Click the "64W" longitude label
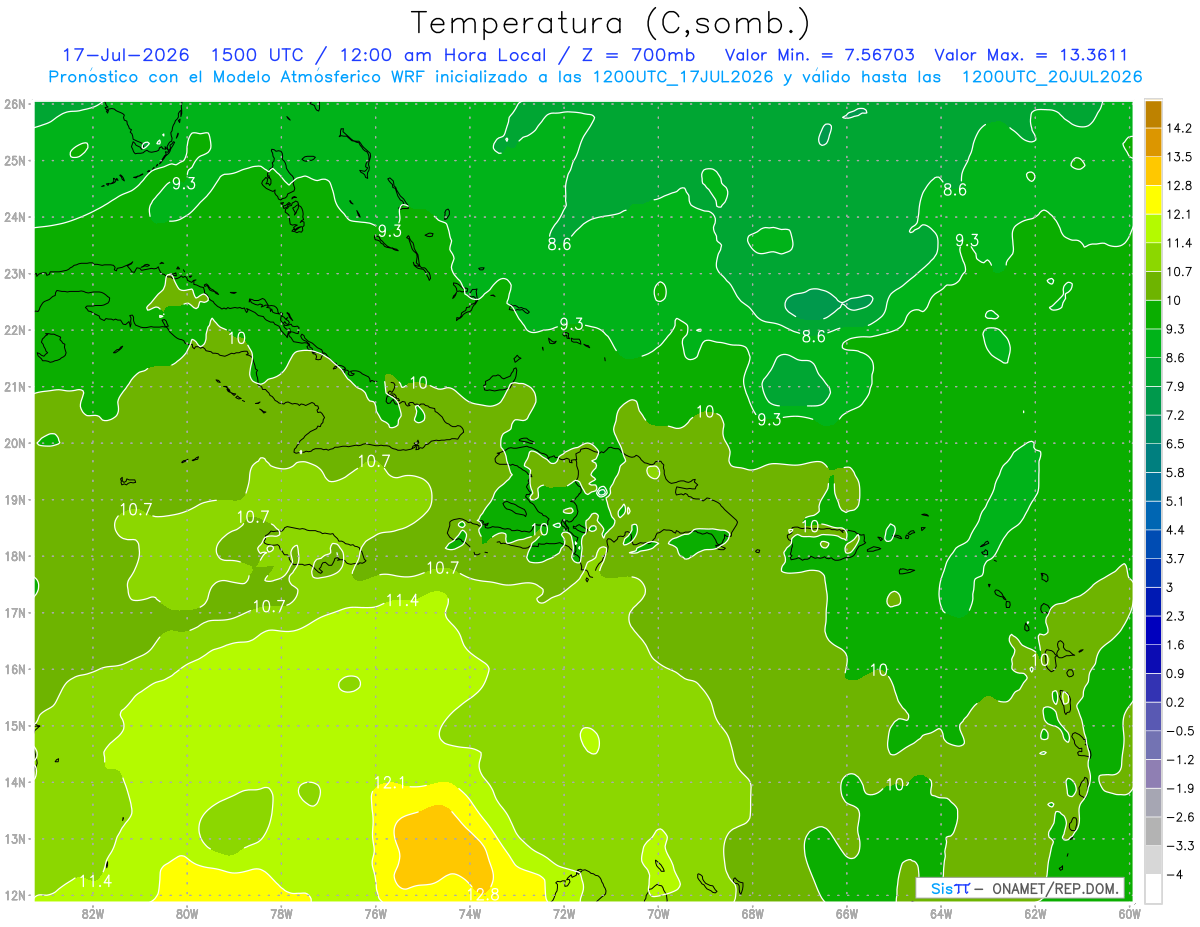 pos(941,913)
